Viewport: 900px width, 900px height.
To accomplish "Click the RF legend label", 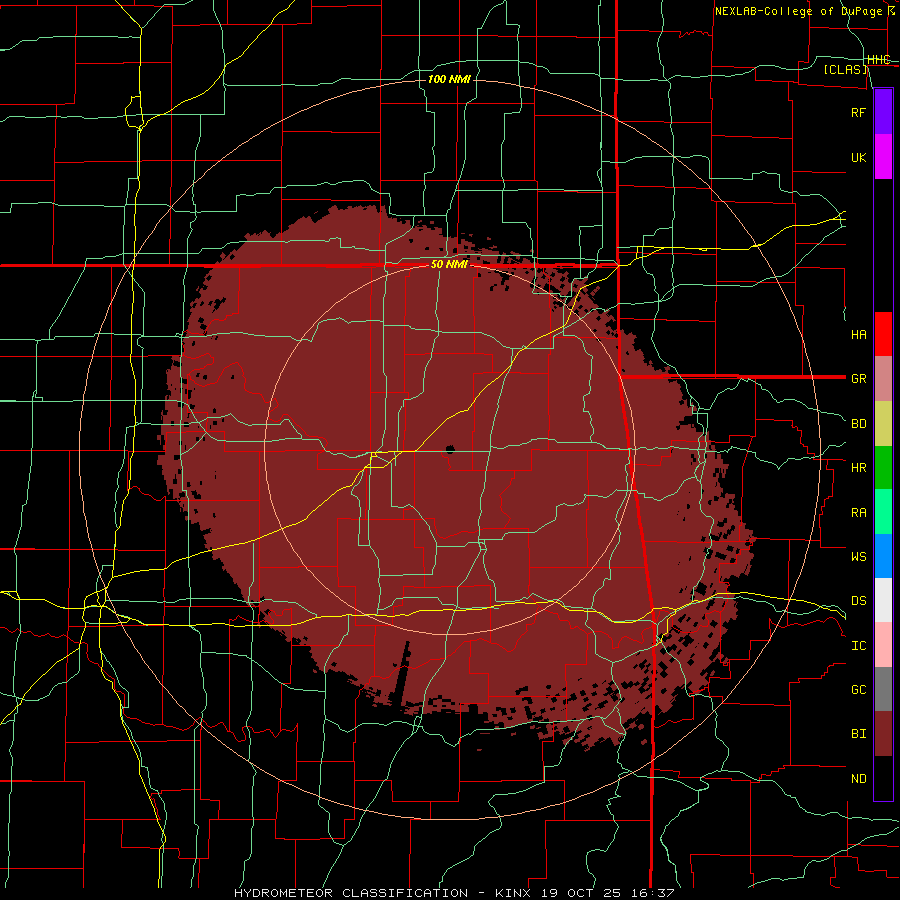I will point(858,112).
